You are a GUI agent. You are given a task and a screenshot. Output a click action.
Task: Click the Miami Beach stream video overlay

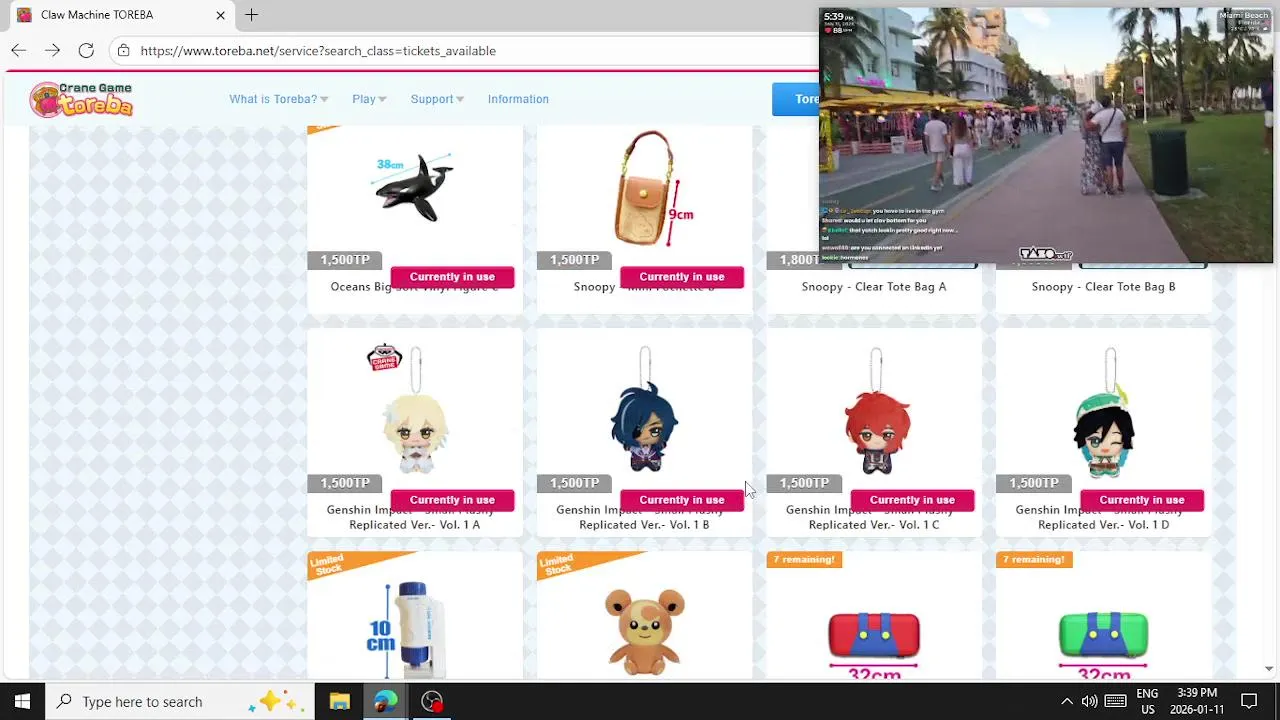click(x=1046, y=136)
